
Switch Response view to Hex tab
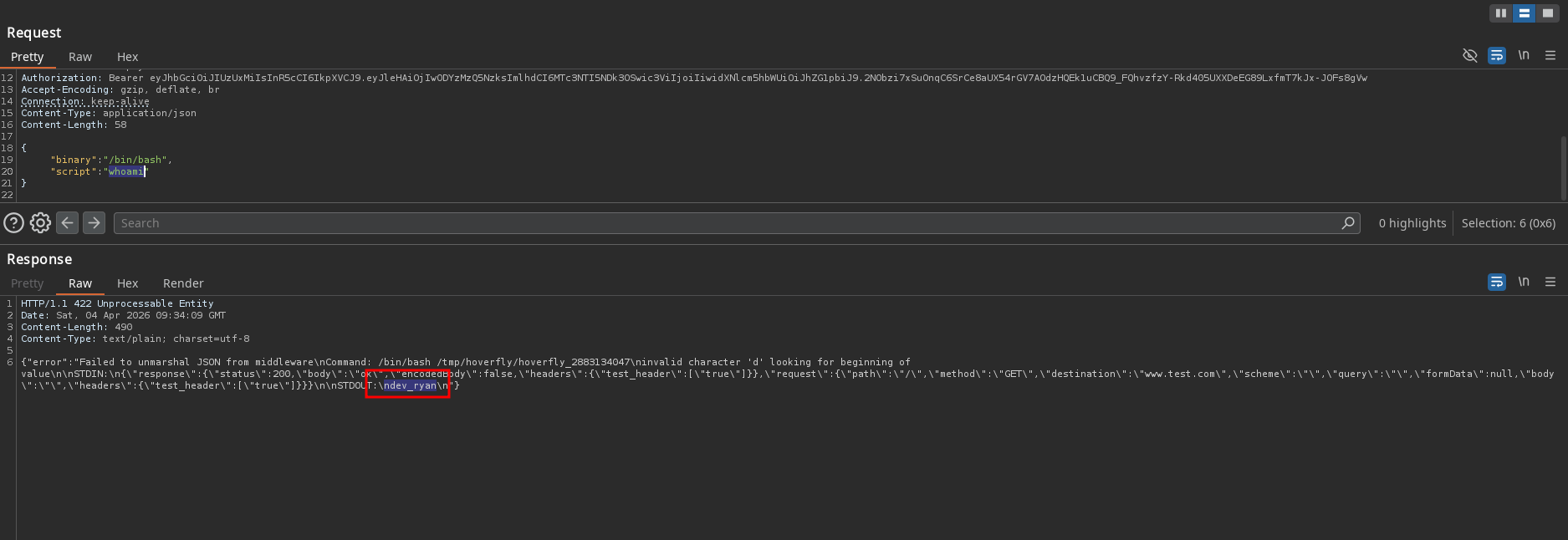tap(127, 283)
